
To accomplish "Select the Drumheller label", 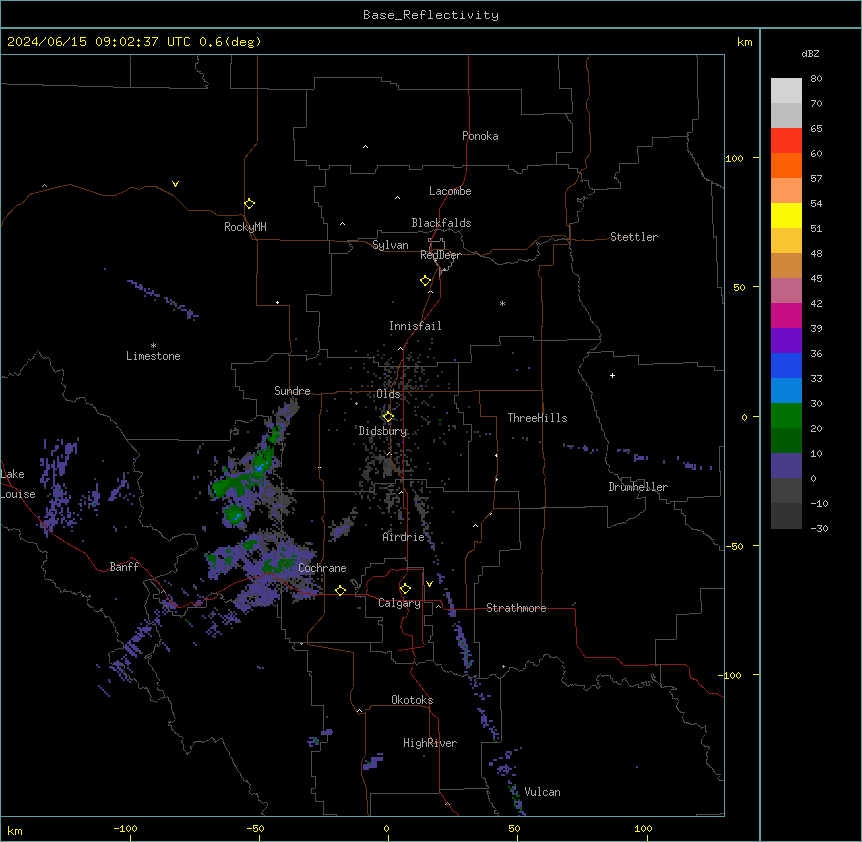I will (x=638, y=487).
